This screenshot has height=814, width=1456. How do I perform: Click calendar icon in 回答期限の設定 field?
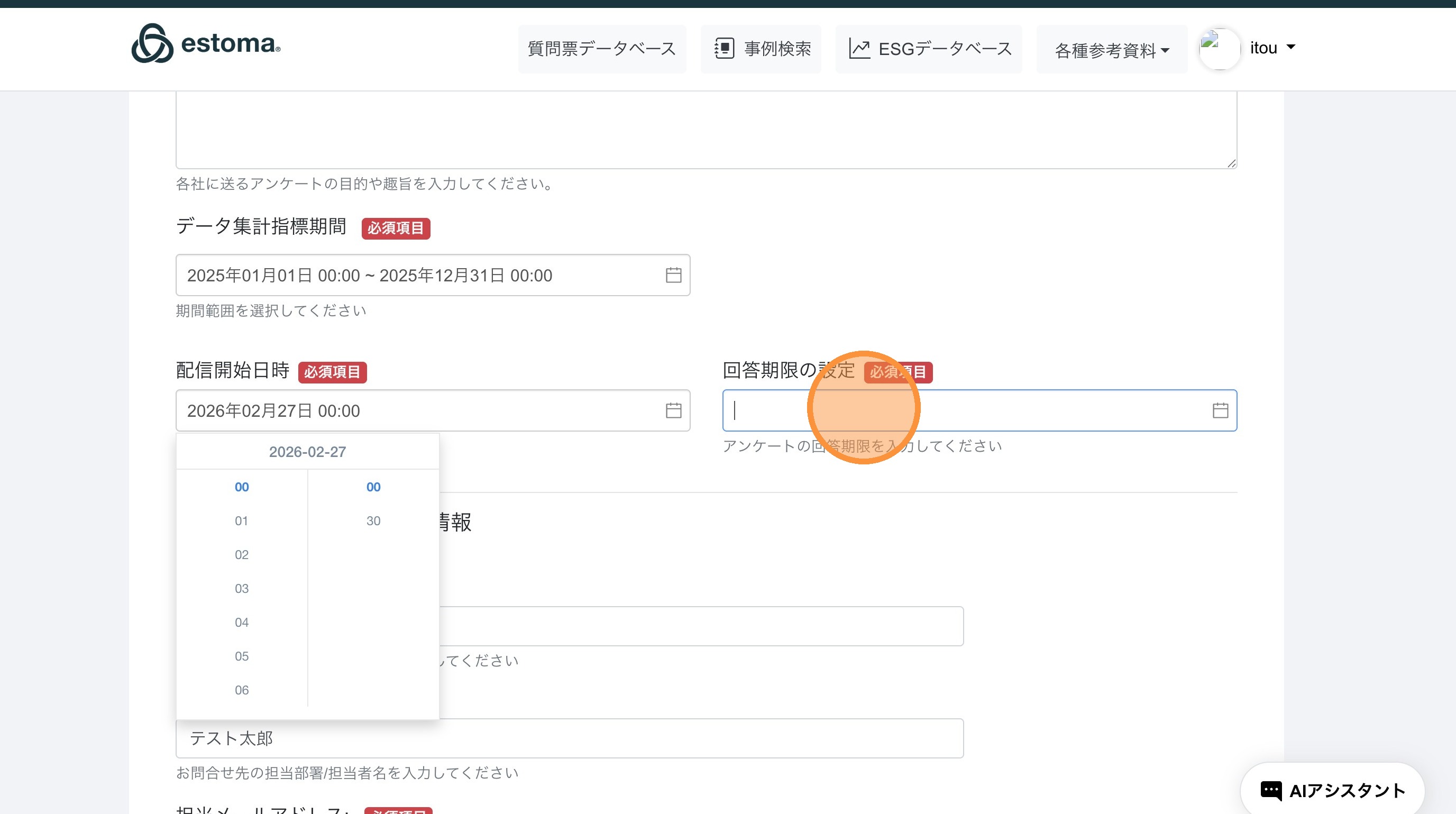click(1220, 410)
